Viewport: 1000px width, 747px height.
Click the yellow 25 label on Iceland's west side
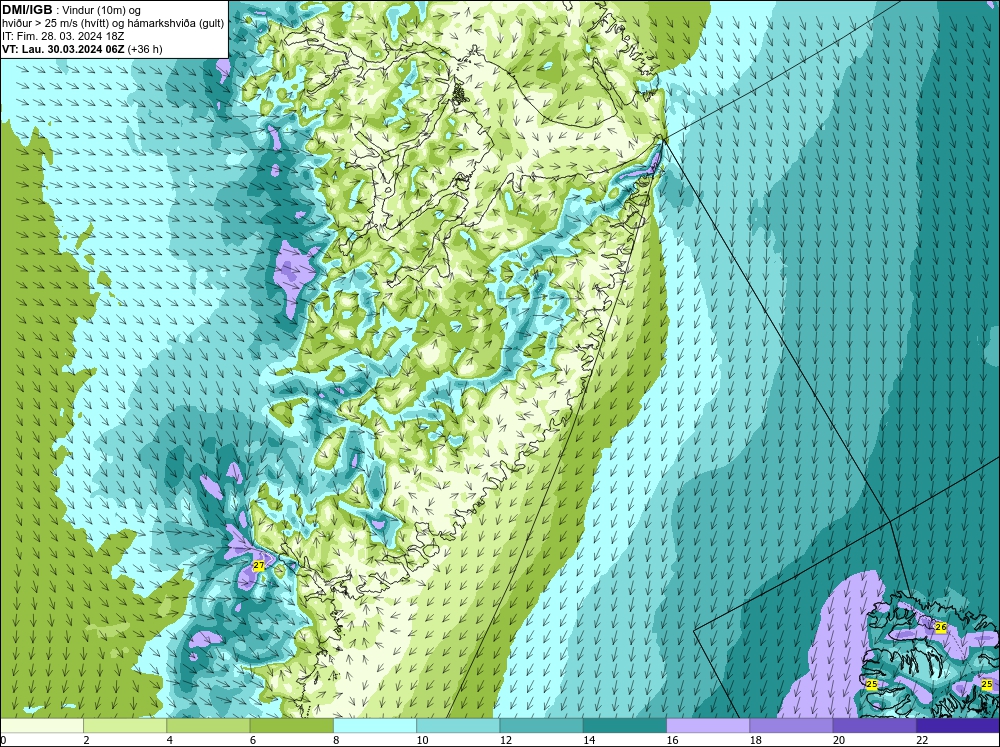click(x=872, y=684)
